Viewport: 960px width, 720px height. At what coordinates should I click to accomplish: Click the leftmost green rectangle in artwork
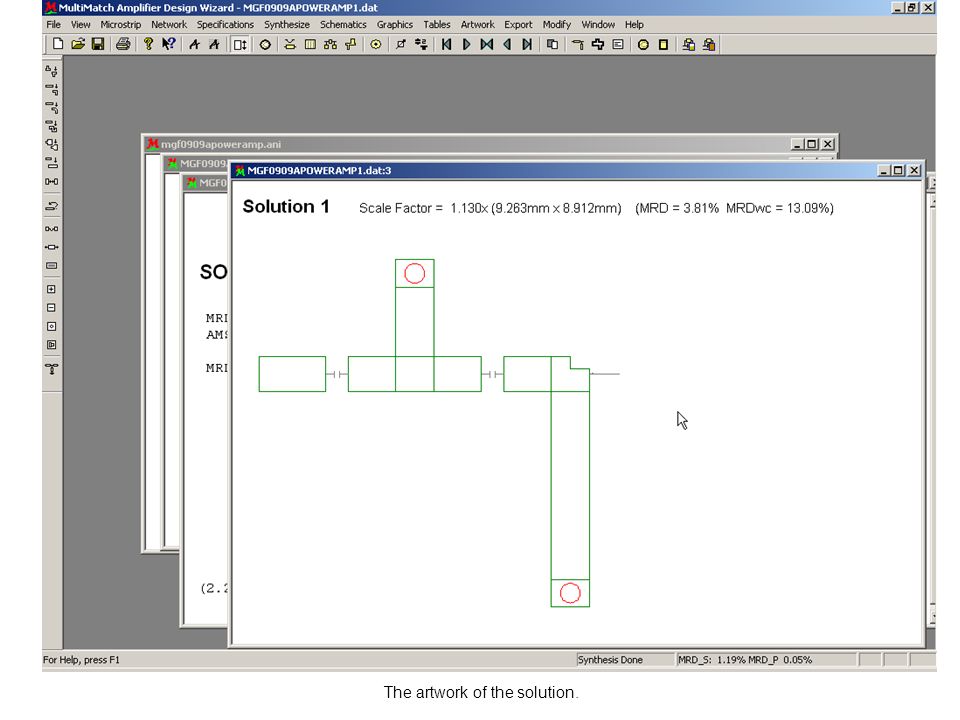[292, 374]
